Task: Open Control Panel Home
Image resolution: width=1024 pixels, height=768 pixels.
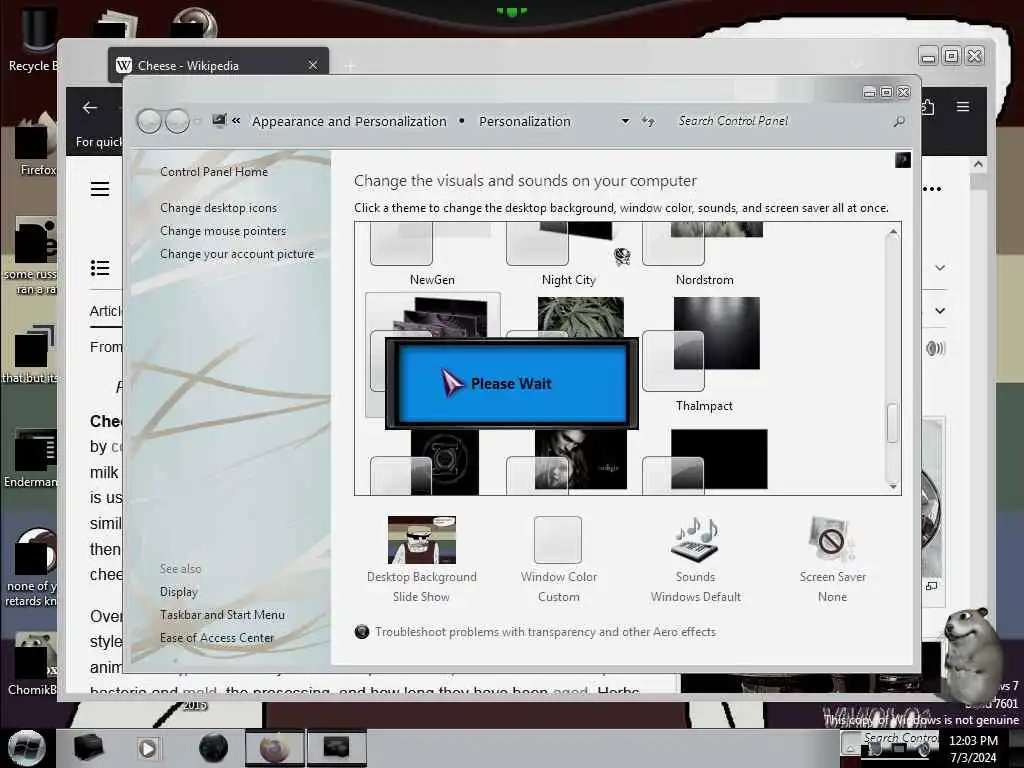Action: [214, 172]
